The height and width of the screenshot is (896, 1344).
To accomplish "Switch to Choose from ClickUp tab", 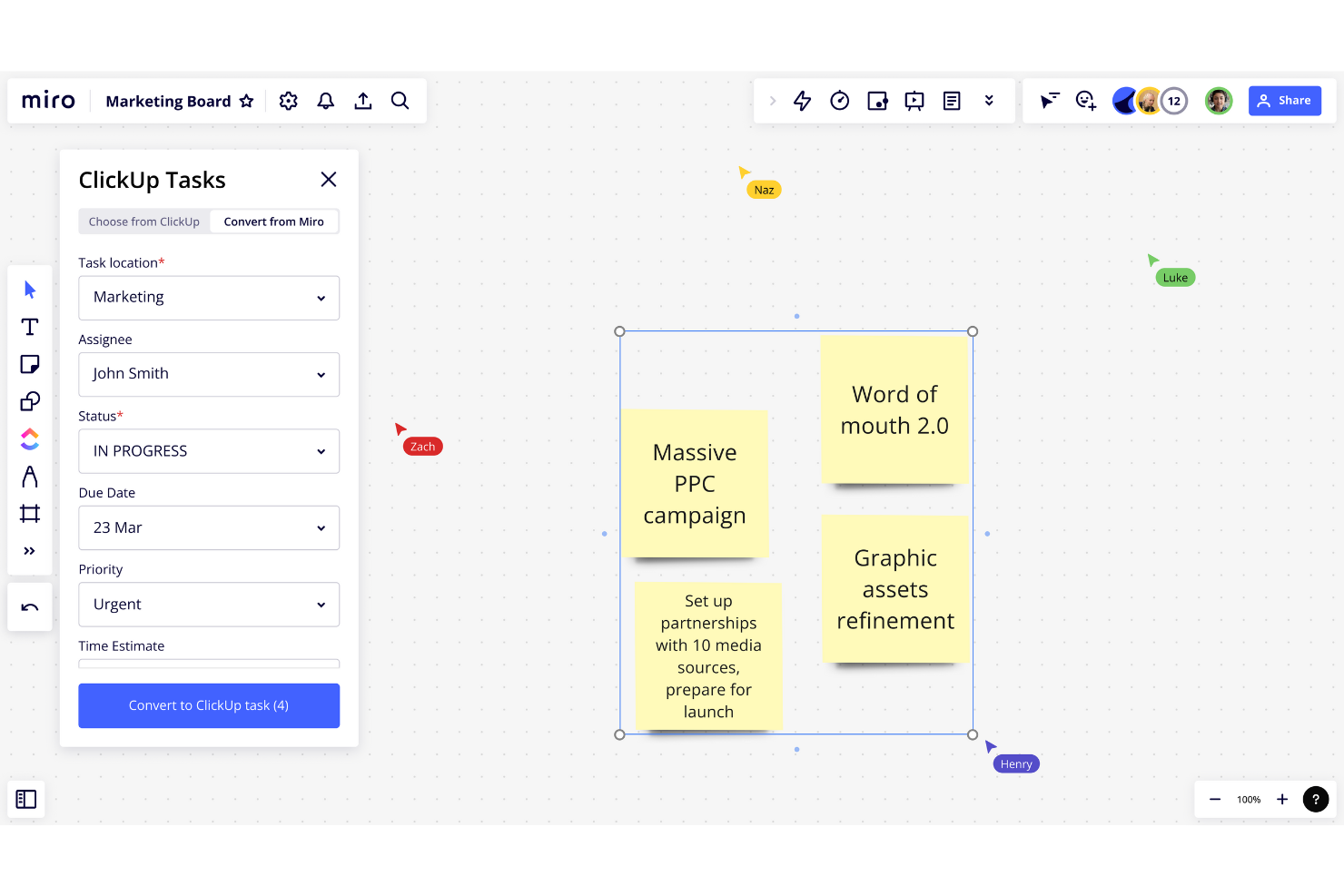I will [144, 222].
